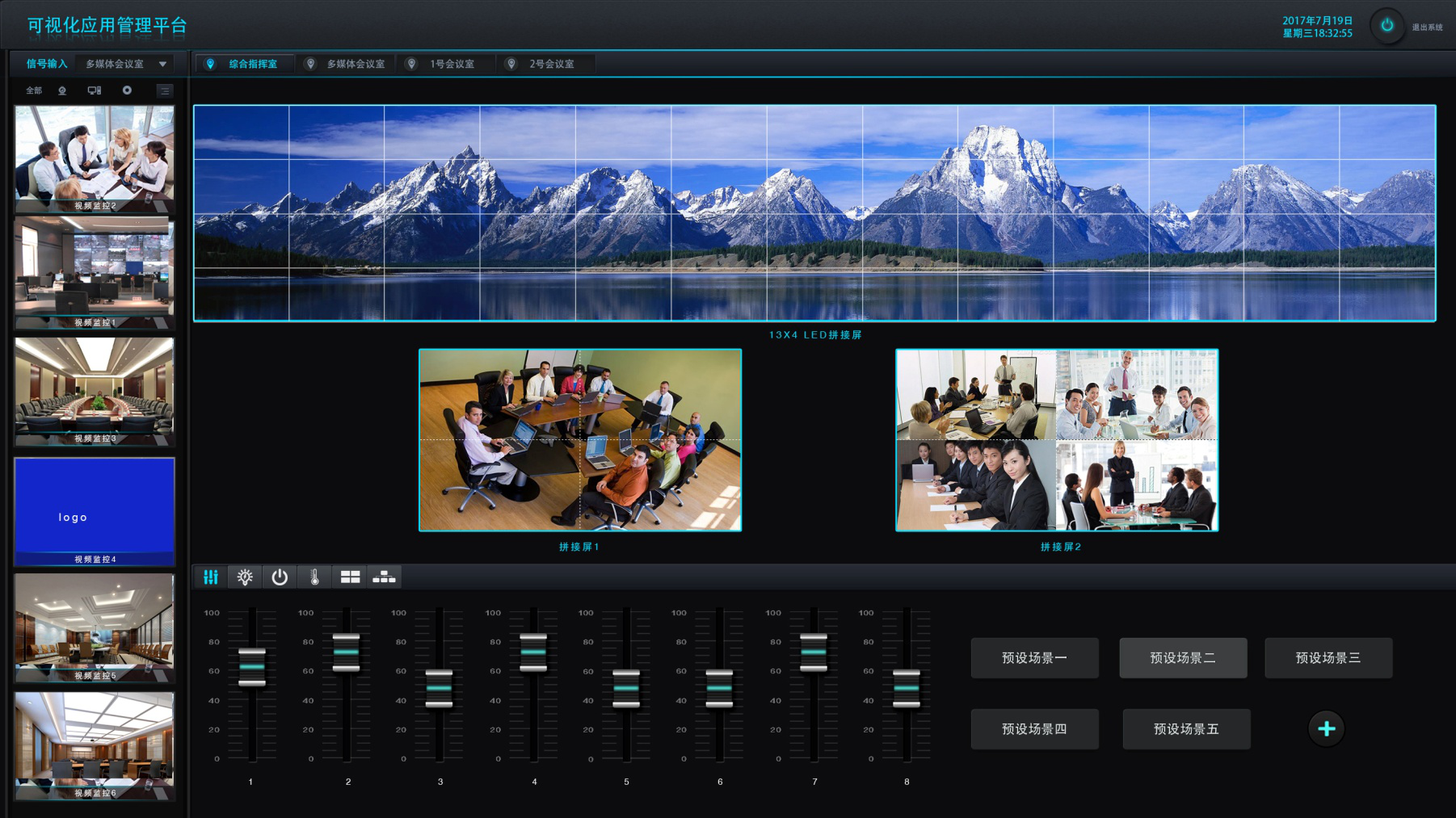The width and height of the screenshot is (1456, 818).
Task: Toggle list view of signal sources
Action: click(165, 90)
